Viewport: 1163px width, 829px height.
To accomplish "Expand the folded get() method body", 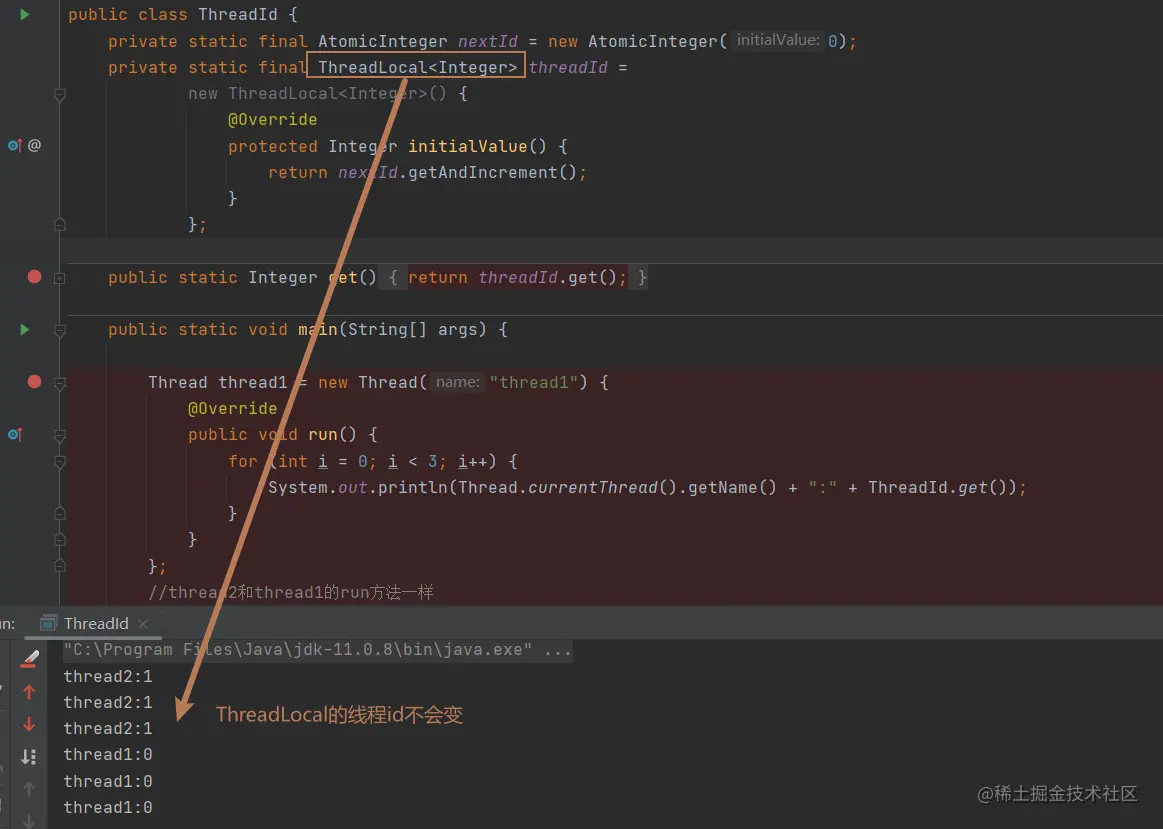I will pyautogui.click(x=60, y=278).
